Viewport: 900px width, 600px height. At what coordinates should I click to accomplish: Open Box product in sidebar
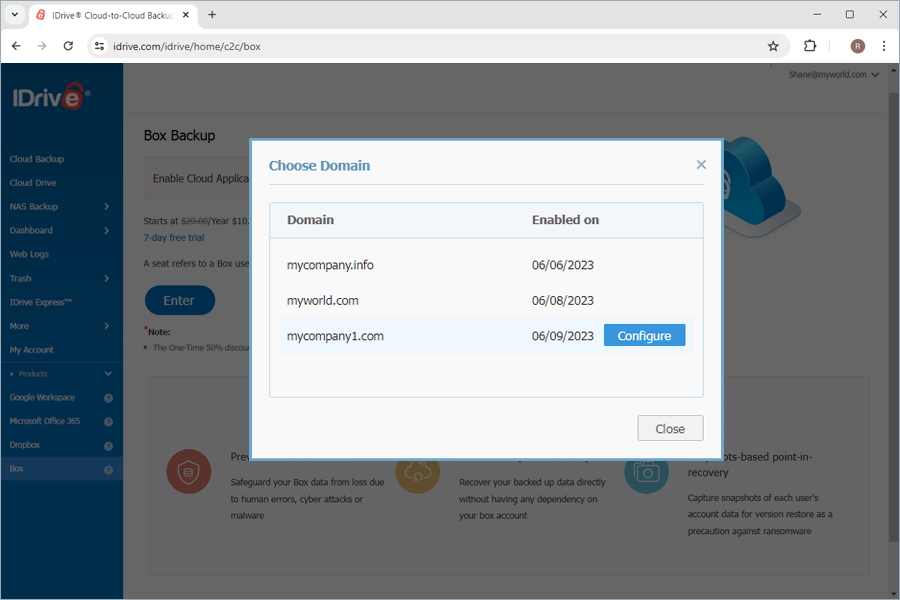(x=16, y=469)
